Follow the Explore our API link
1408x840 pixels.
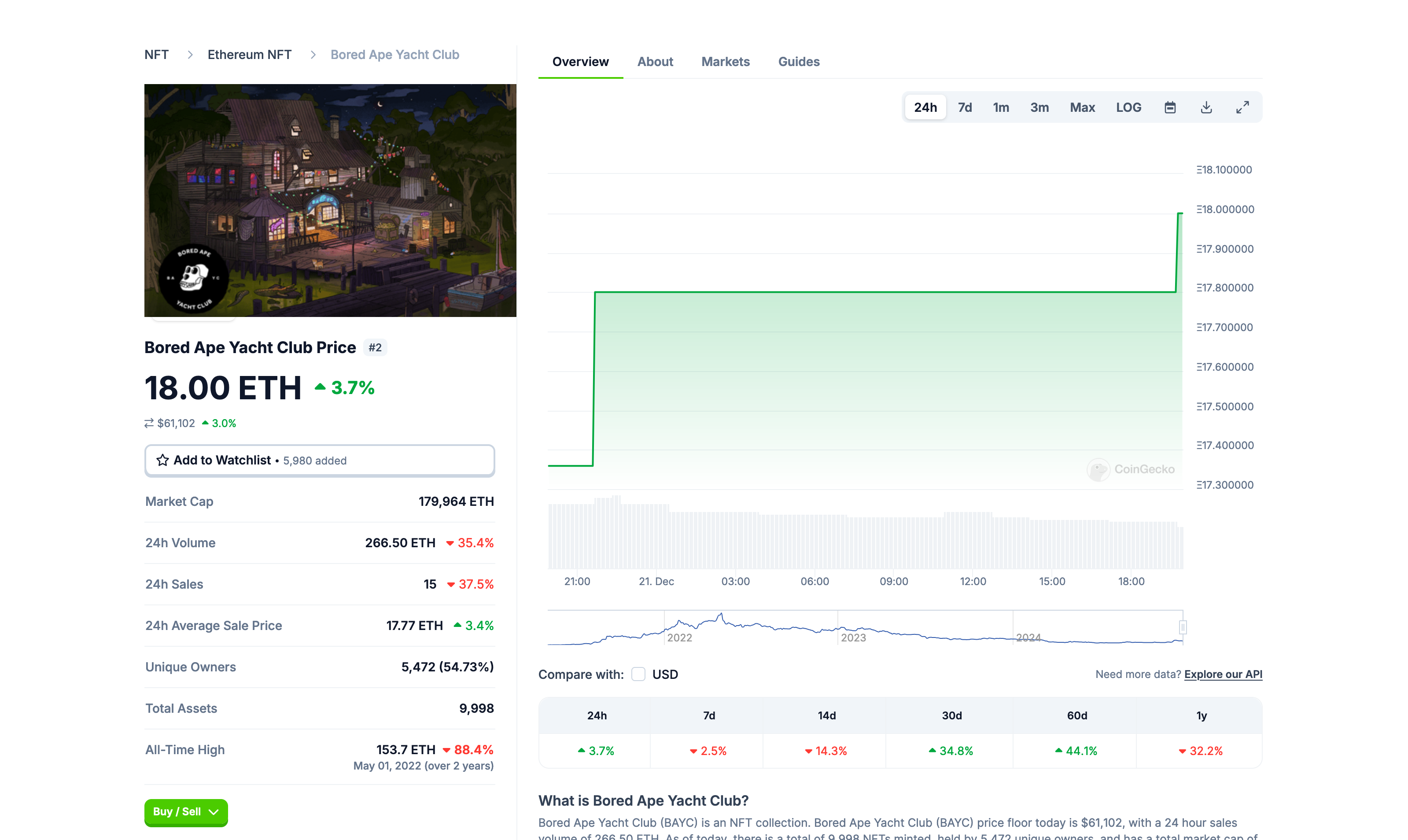pyautogui.click(x=1223, y=674)
